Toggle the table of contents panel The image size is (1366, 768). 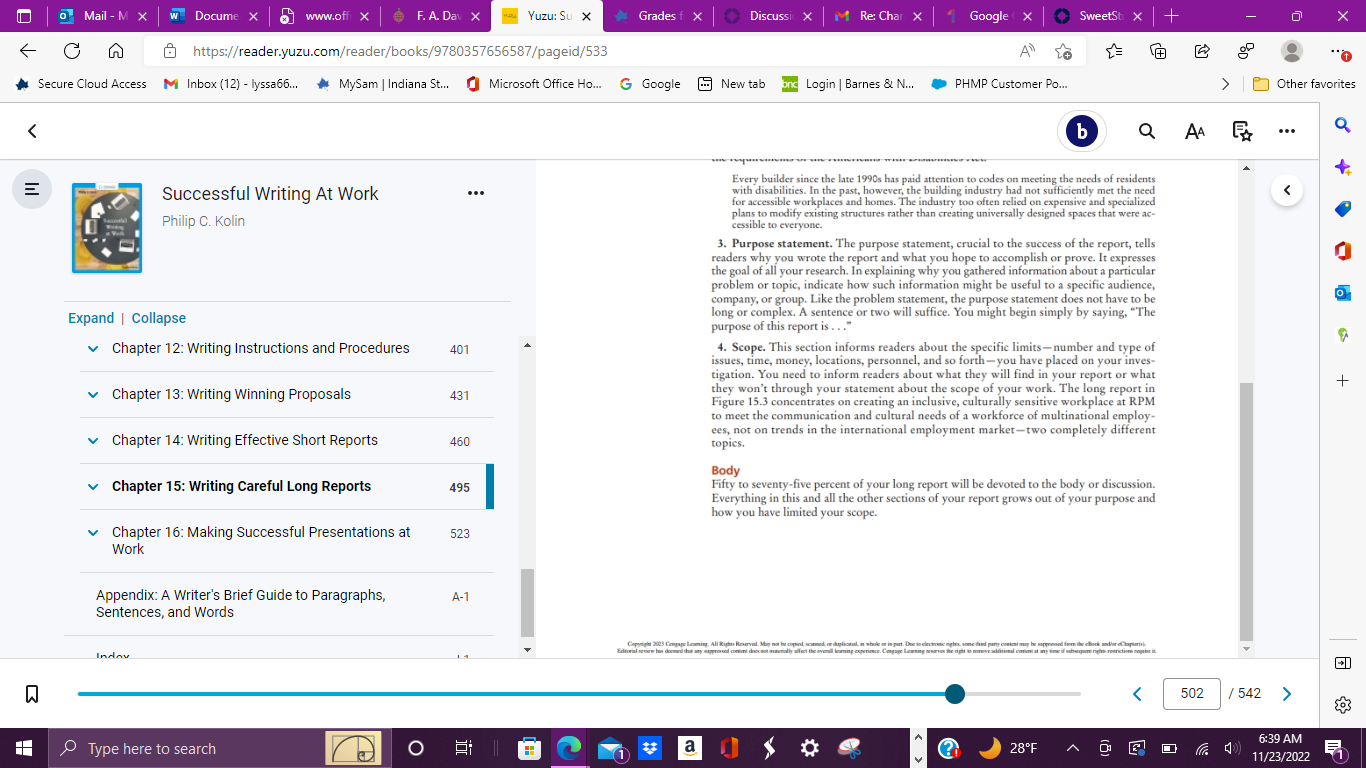[32, 188]
